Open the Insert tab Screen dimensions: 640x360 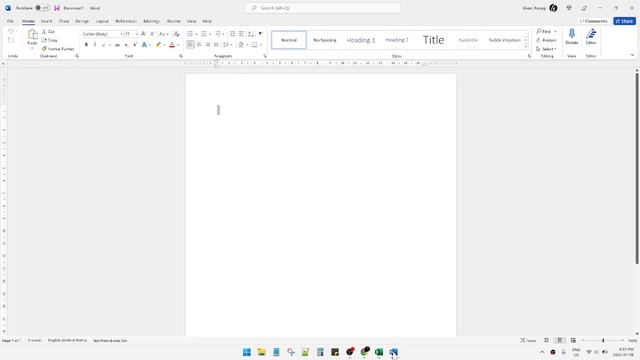tap(47, 21)
